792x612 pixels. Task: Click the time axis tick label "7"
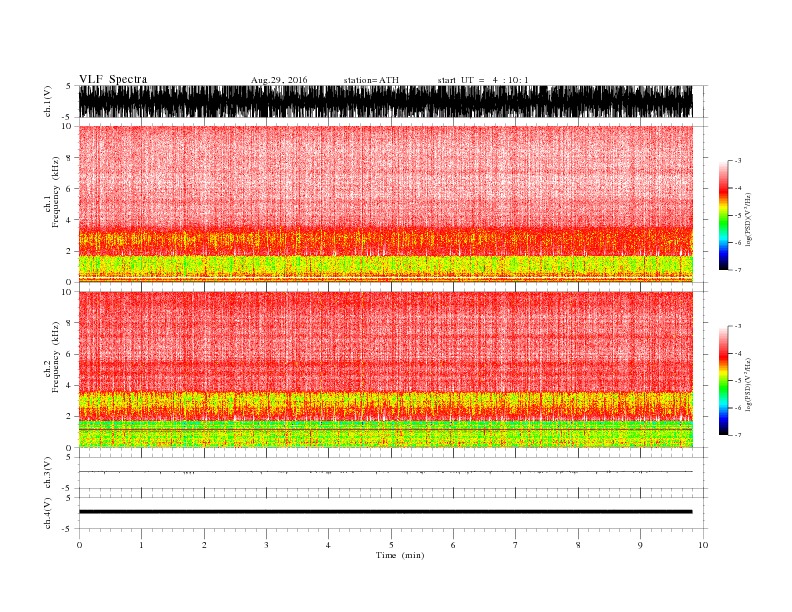[x=516, y=545]
